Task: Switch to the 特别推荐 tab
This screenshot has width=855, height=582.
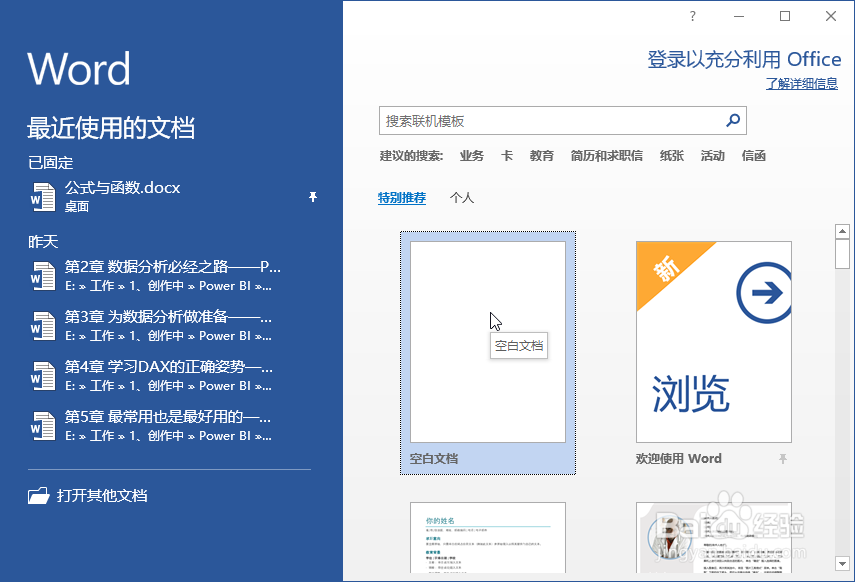Action: (x=402, y=197)
